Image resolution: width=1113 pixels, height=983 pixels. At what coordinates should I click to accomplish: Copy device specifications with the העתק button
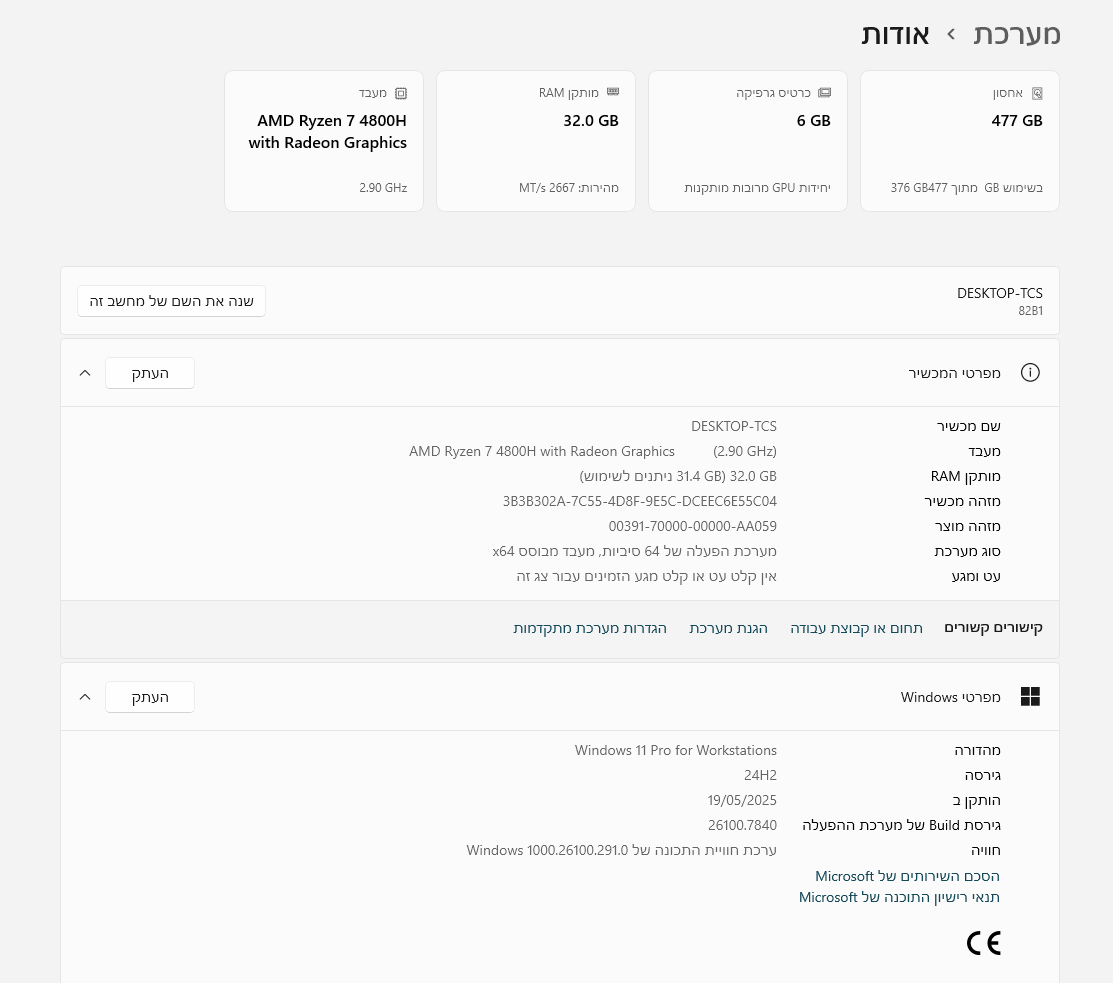(x=150, y=373)
